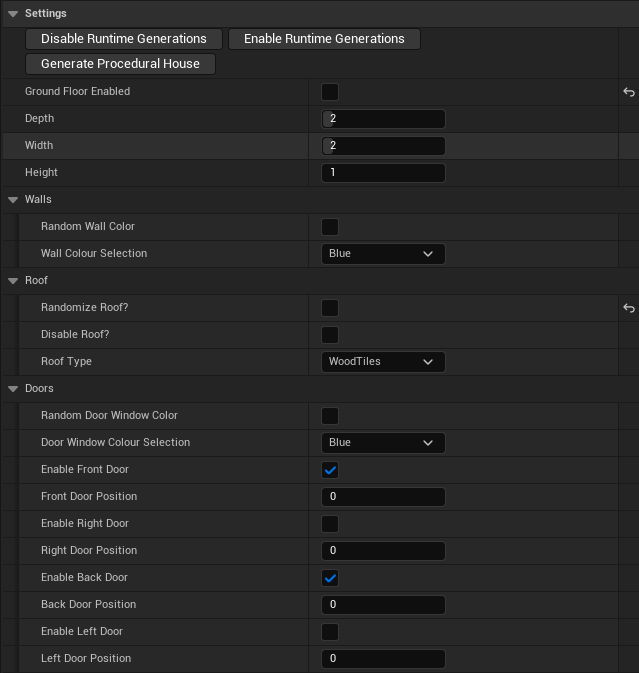Image resolution: width=639 pixels, height=673 pixels.
Task: Collapse the Walls section
Action: coord(13,200)
